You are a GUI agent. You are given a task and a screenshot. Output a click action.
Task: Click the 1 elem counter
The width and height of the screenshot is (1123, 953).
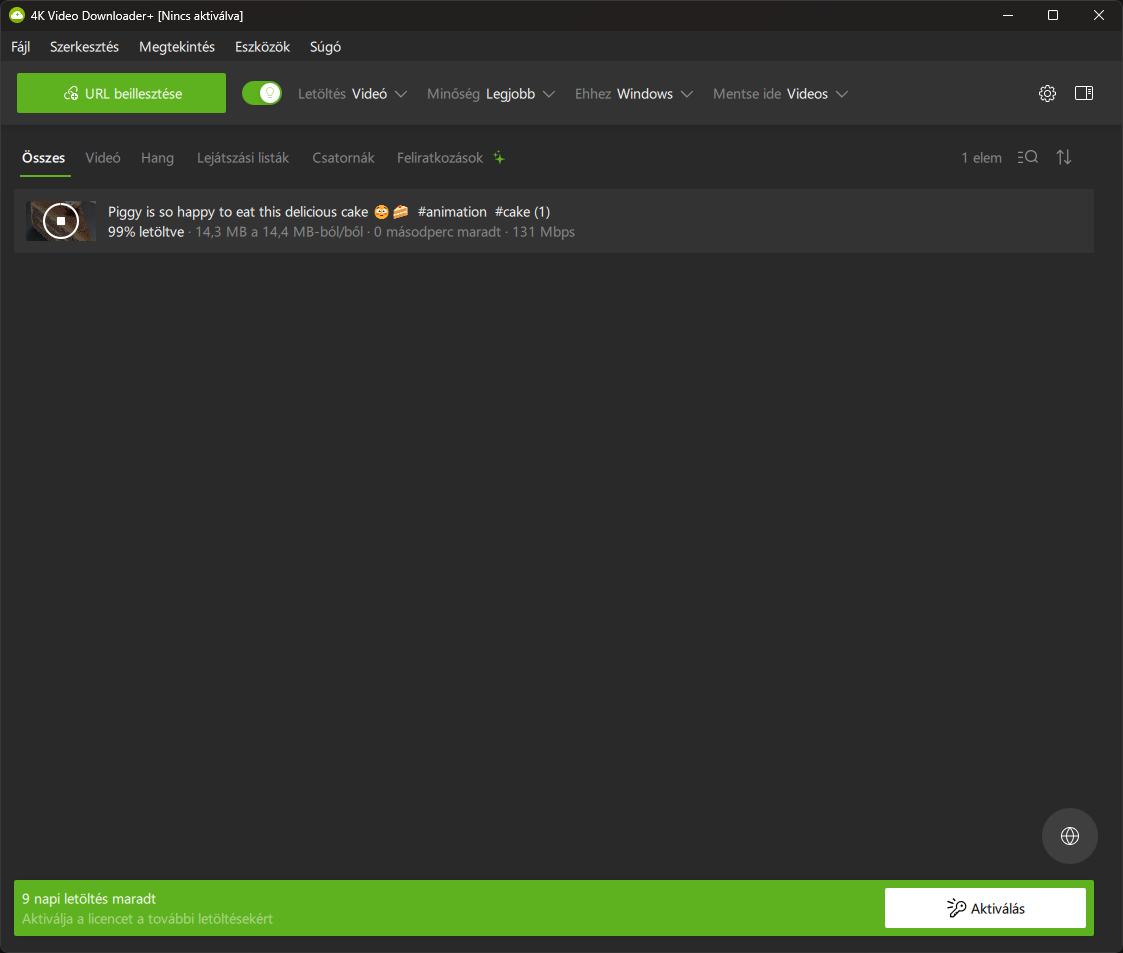(981, 158)
